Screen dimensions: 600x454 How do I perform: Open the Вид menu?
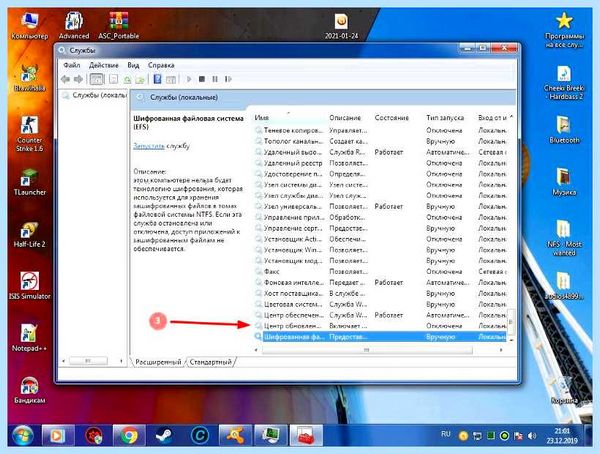133,65
